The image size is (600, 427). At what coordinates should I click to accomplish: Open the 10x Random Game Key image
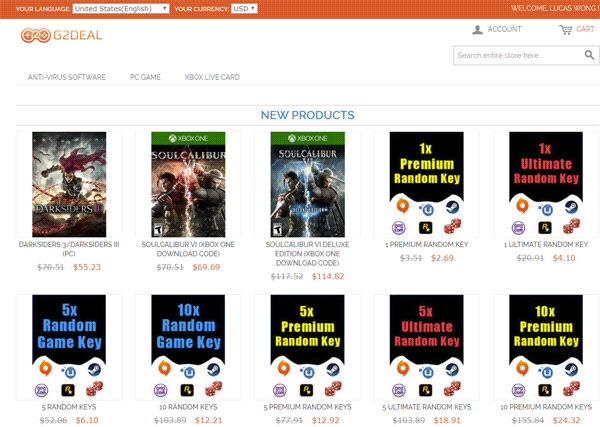pos(188,346)
